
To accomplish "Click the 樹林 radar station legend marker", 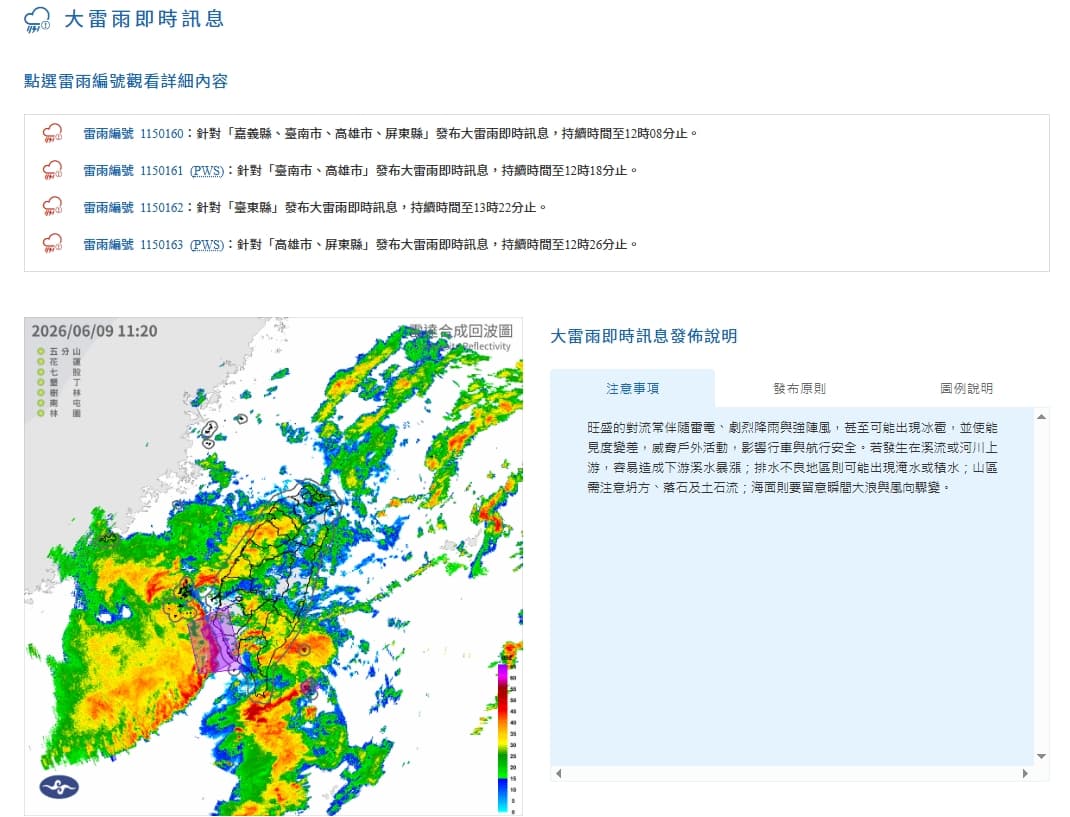I will point(41,392).
